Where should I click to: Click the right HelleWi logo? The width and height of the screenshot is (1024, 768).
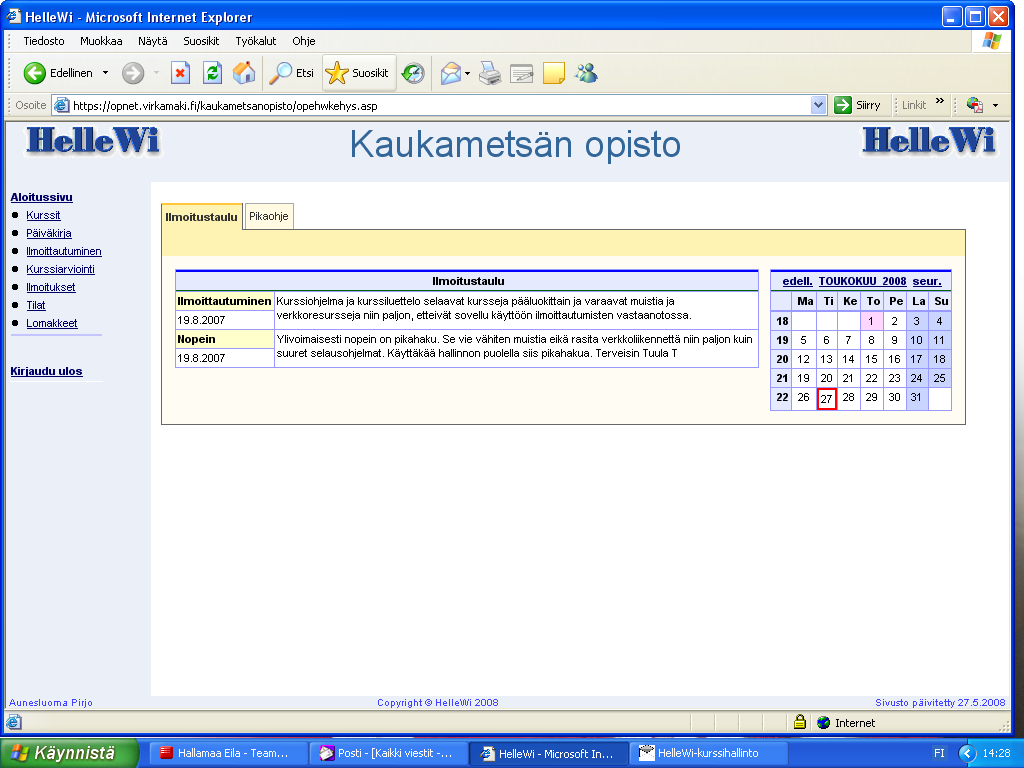(929, 142)
